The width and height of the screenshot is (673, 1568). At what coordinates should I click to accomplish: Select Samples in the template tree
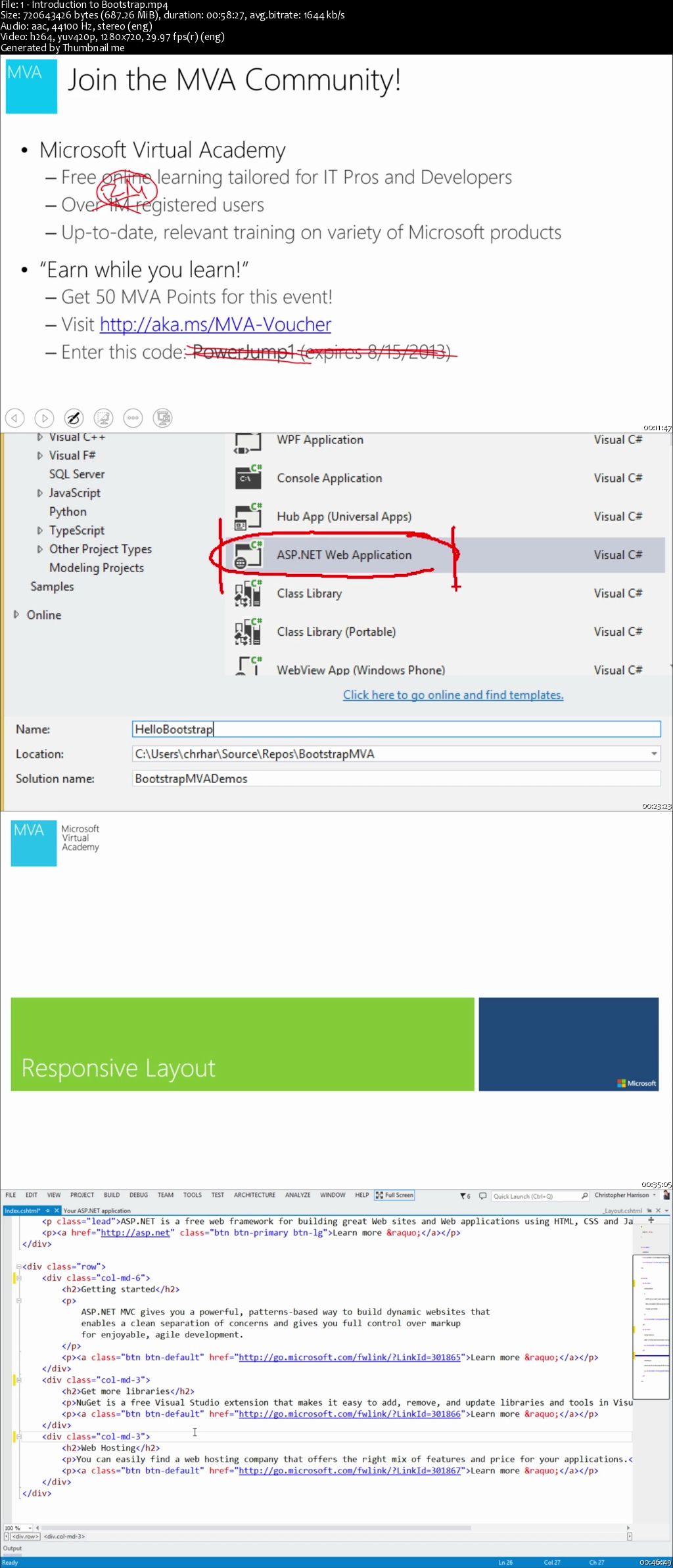click(52, 587)
